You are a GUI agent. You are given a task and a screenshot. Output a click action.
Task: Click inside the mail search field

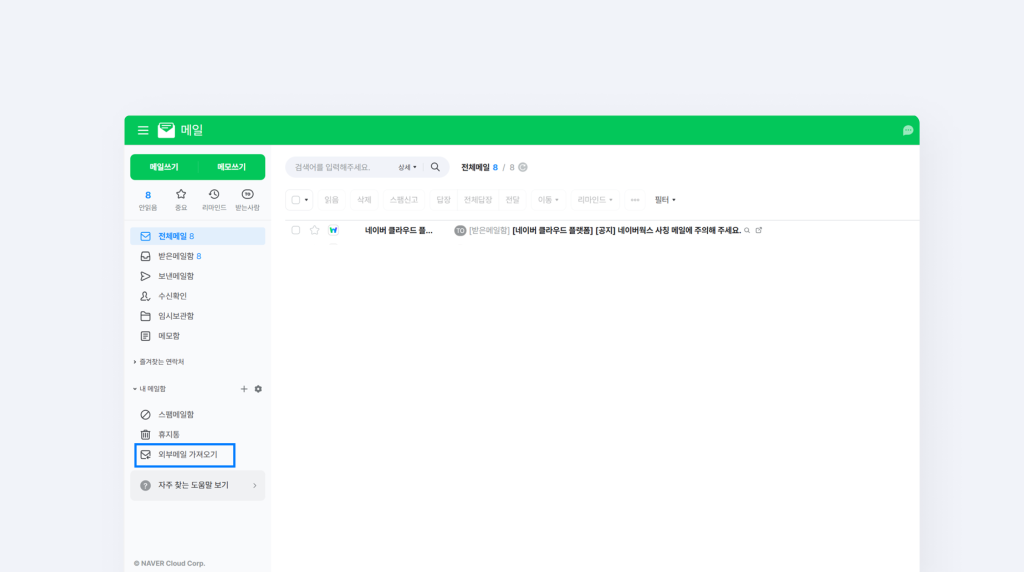(x=340, y=167)
